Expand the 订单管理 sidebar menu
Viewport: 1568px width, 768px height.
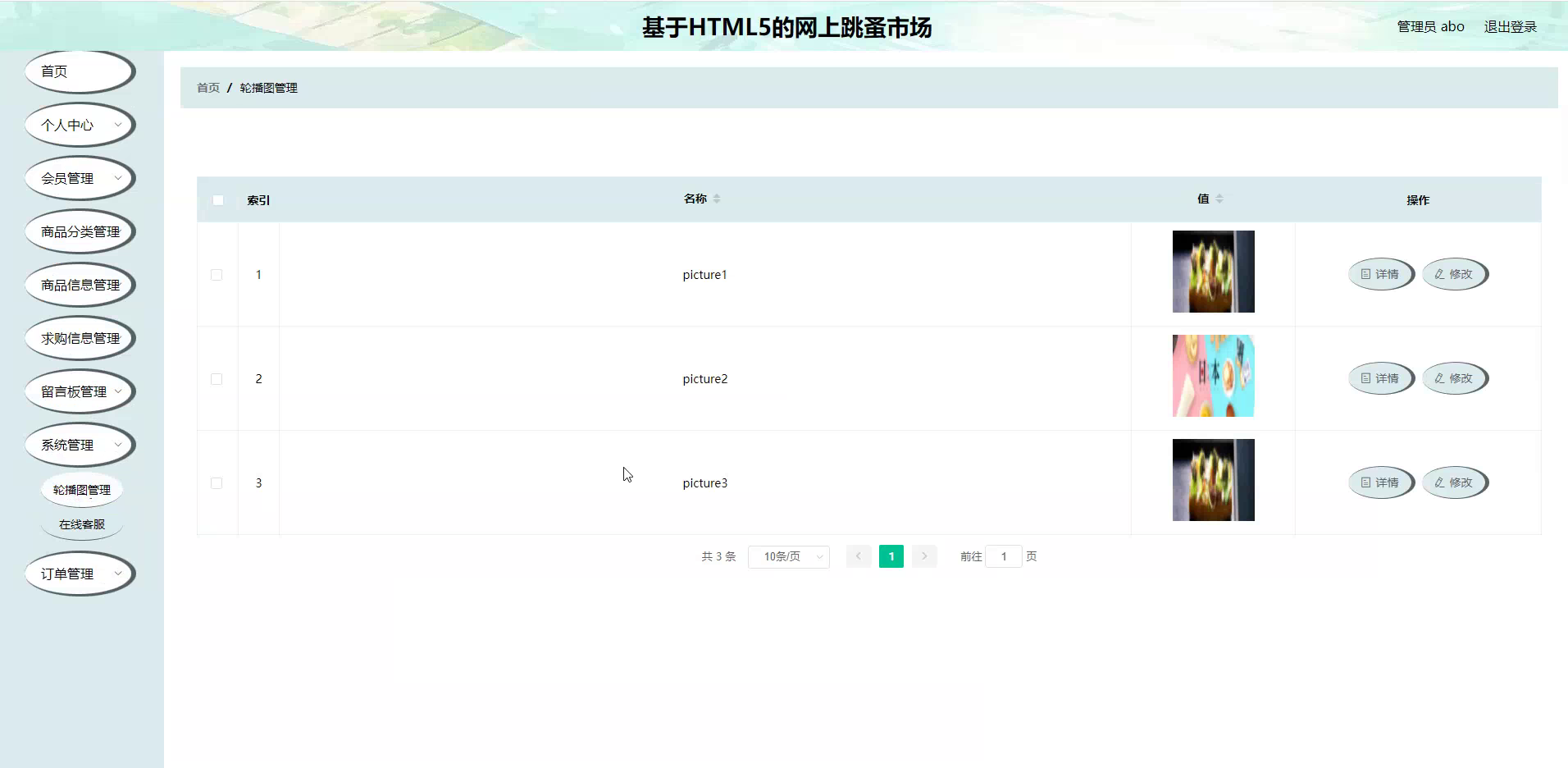(x=80, y=574)
